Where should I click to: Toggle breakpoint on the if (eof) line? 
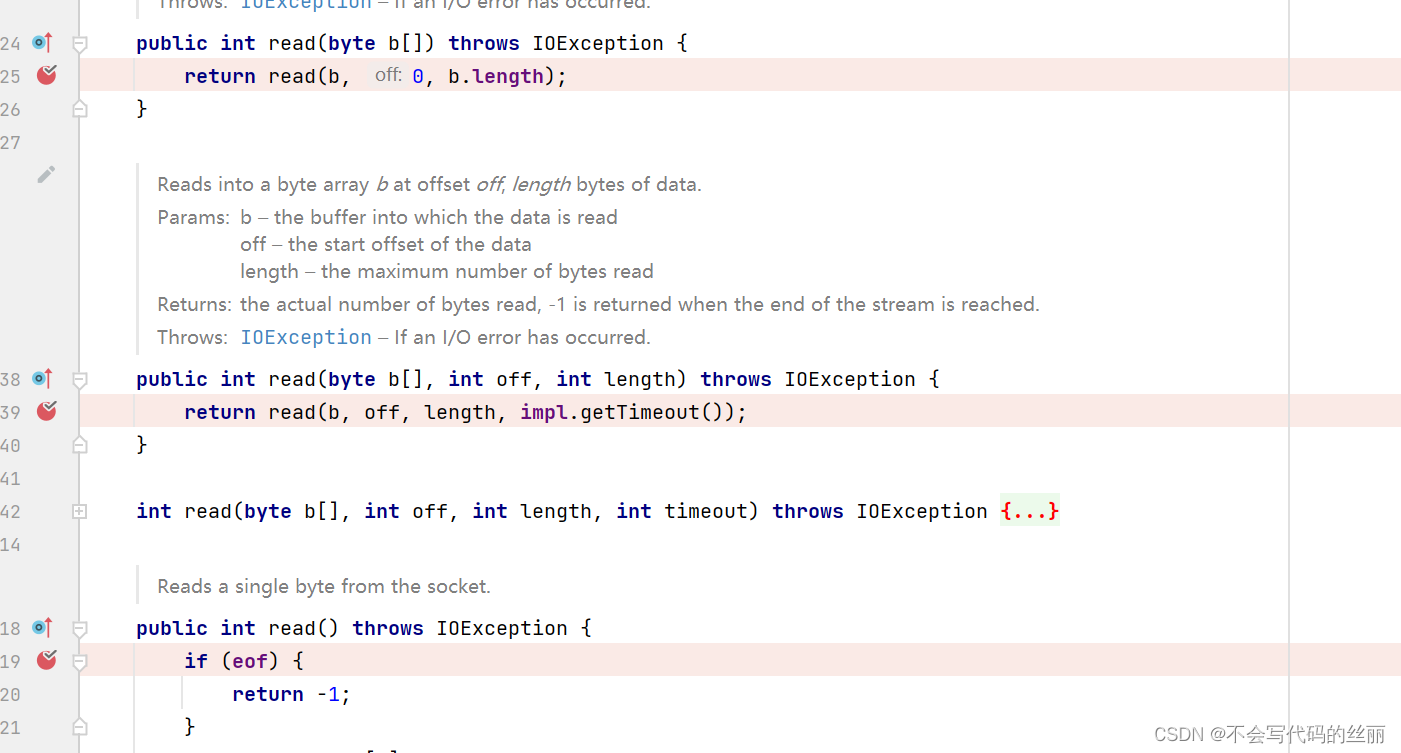click(46, 660)
